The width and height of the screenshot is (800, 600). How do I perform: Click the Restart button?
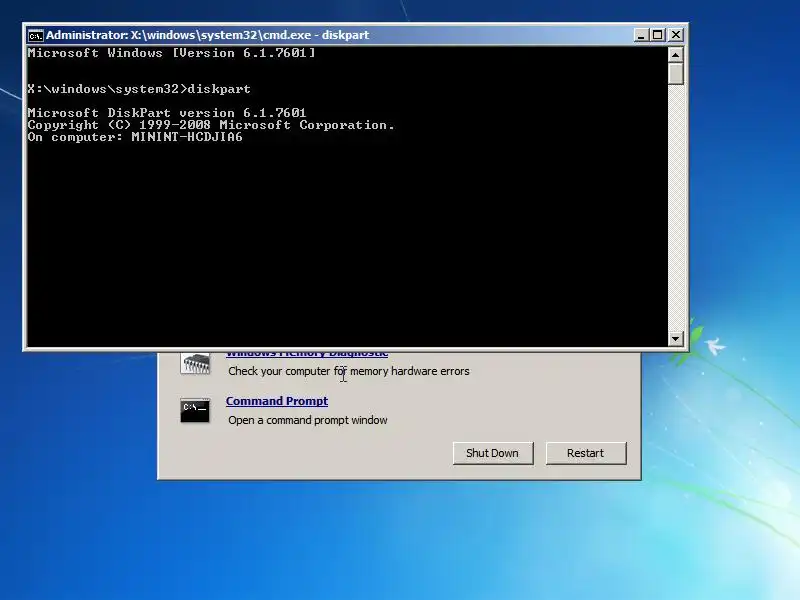pos(586,453)
